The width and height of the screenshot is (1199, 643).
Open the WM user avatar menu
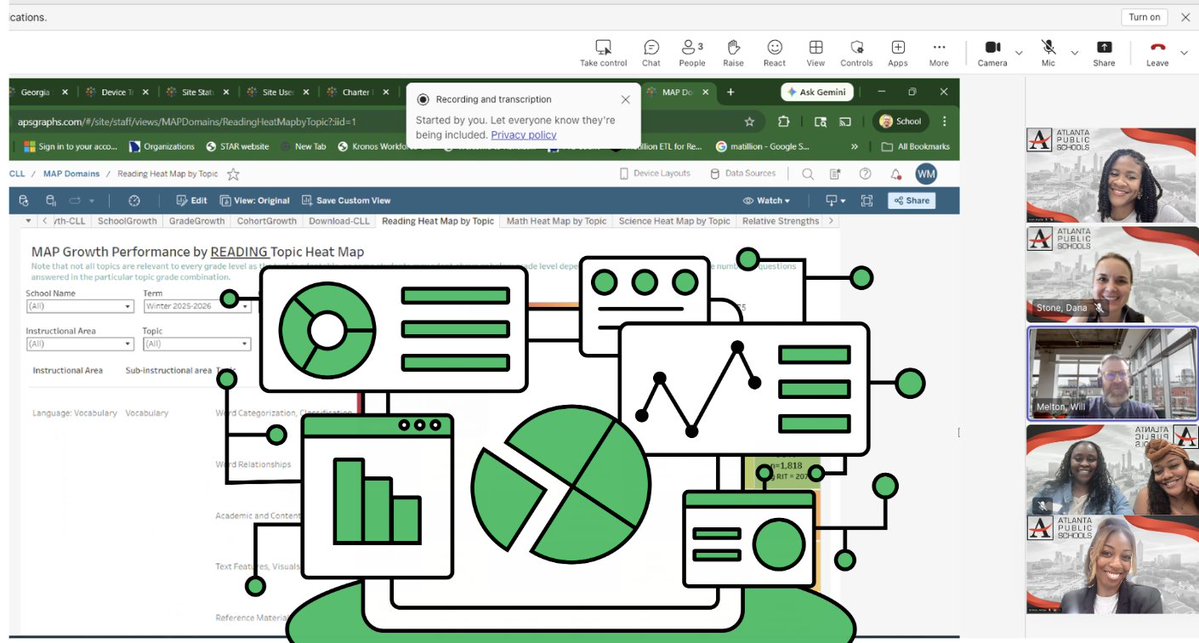click(x=926, y=174)
